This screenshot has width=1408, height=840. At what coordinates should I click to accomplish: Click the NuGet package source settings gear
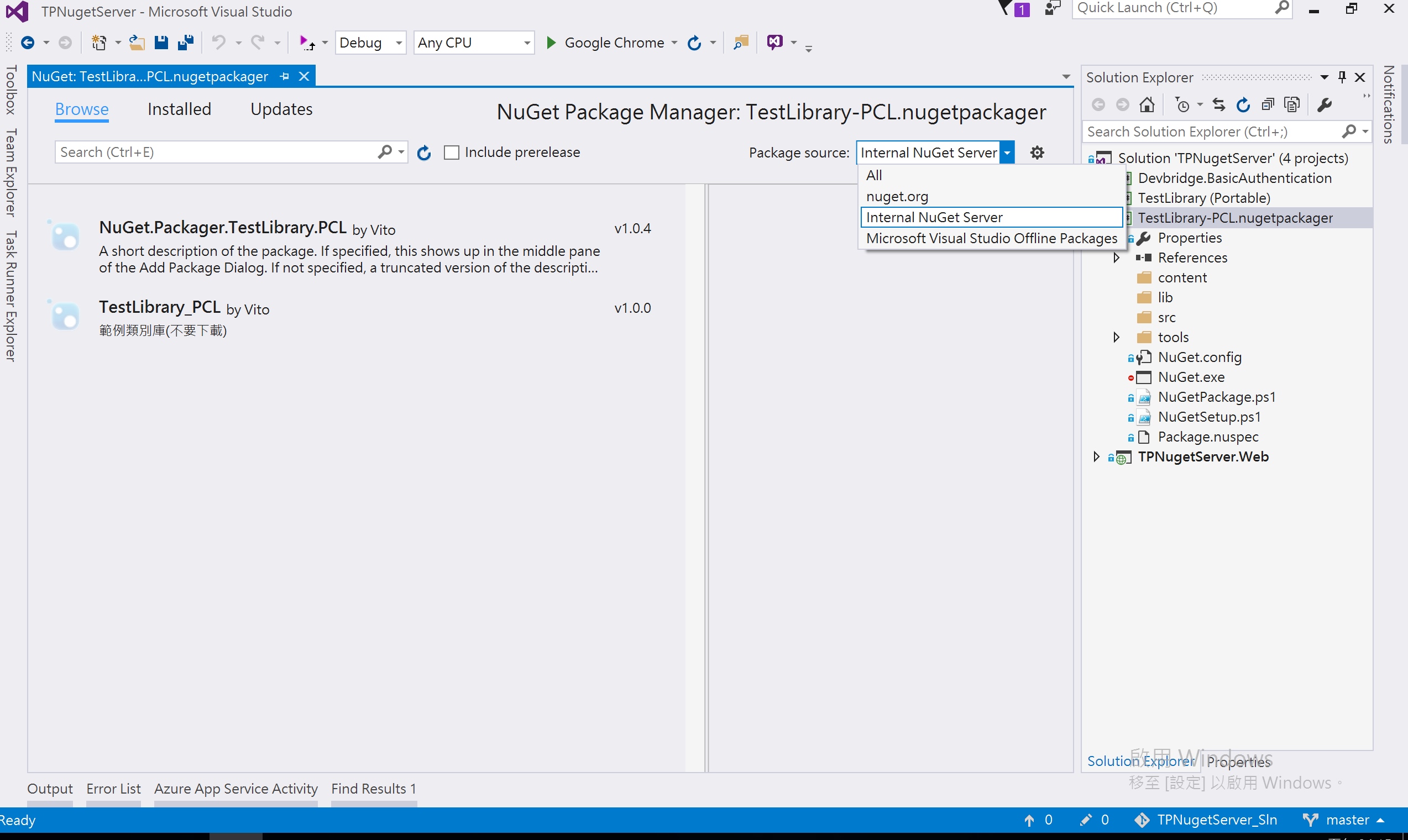point(1037,153)
